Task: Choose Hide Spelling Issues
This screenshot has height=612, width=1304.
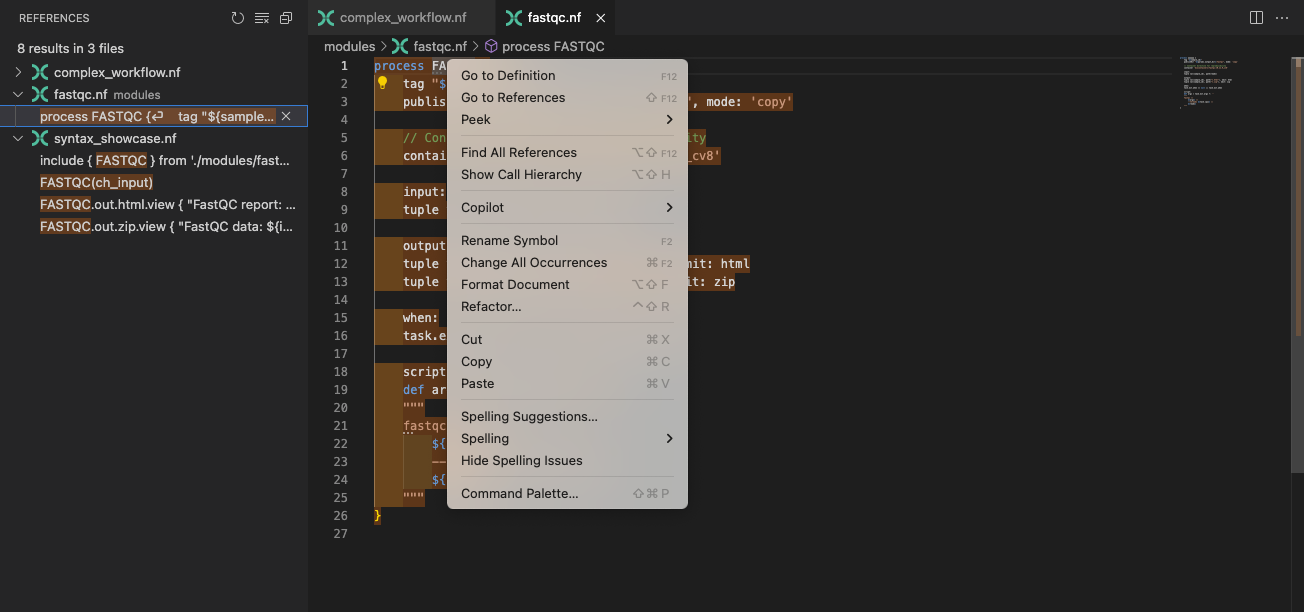Action: point(567,461)
